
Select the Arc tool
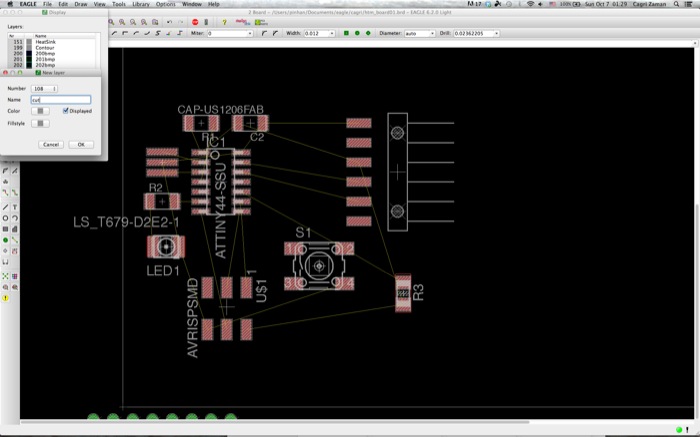[x=15, y=218]
